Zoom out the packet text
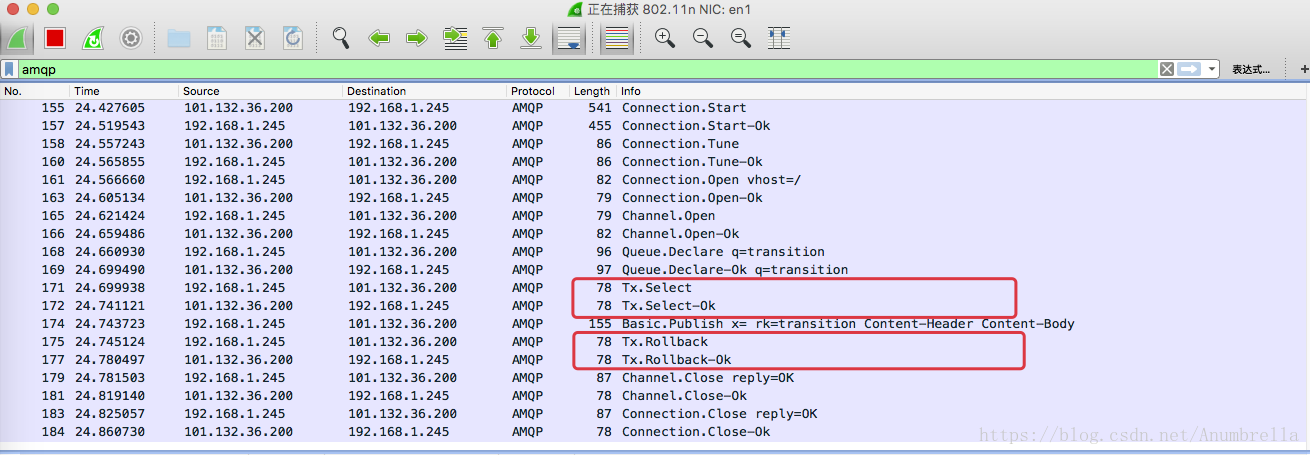 point(703,39)
